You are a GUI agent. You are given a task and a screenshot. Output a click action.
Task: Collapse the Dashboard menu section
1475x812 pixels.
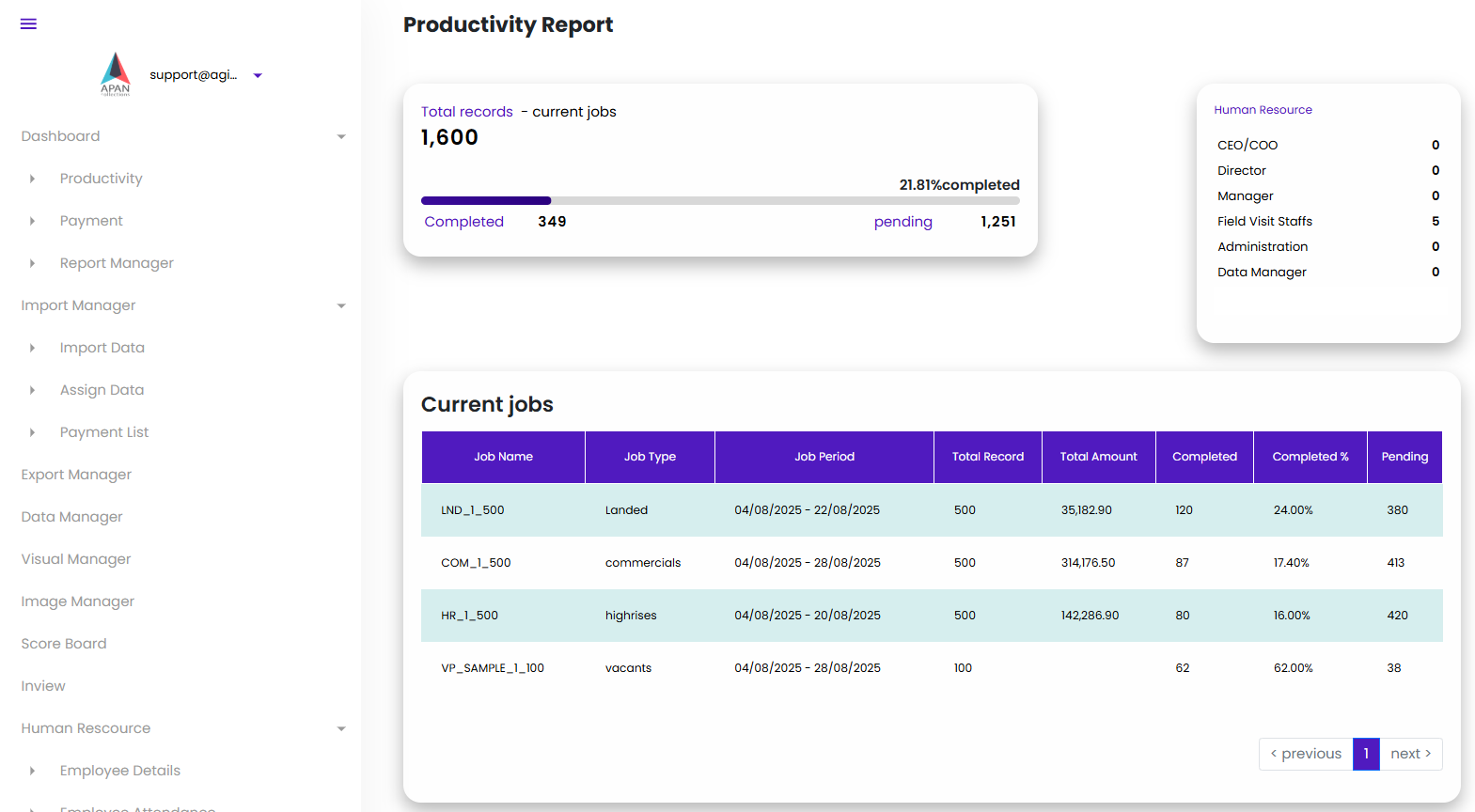341,137
